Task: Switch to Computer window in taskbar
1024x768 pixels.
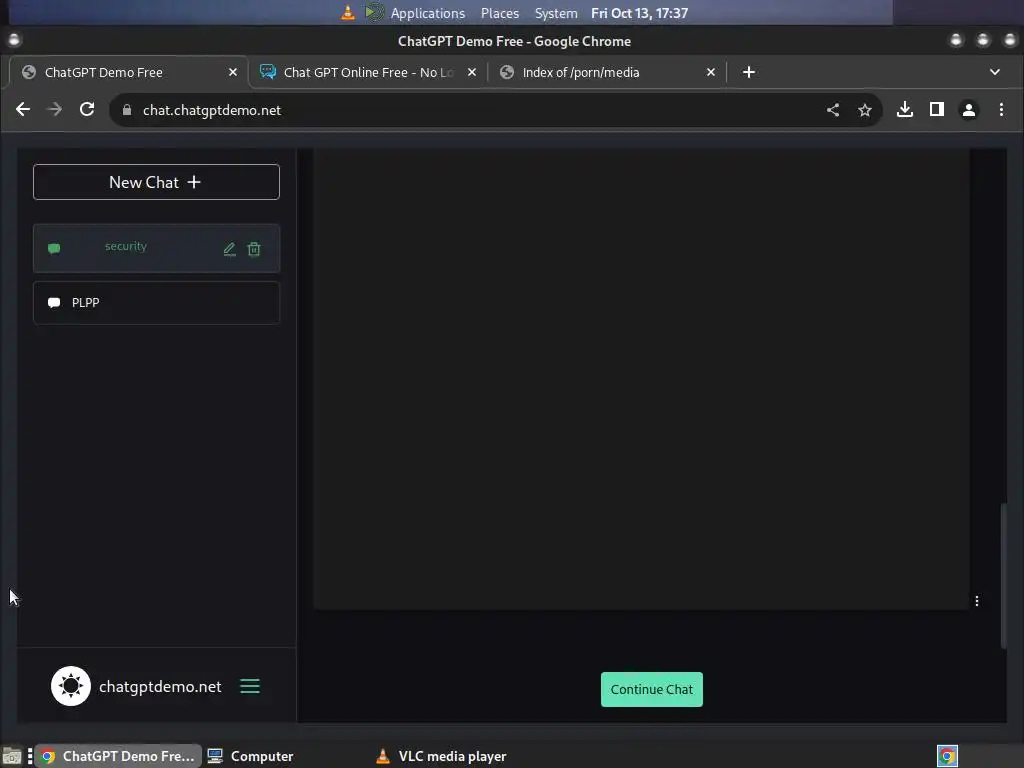Action: point(251,756)
